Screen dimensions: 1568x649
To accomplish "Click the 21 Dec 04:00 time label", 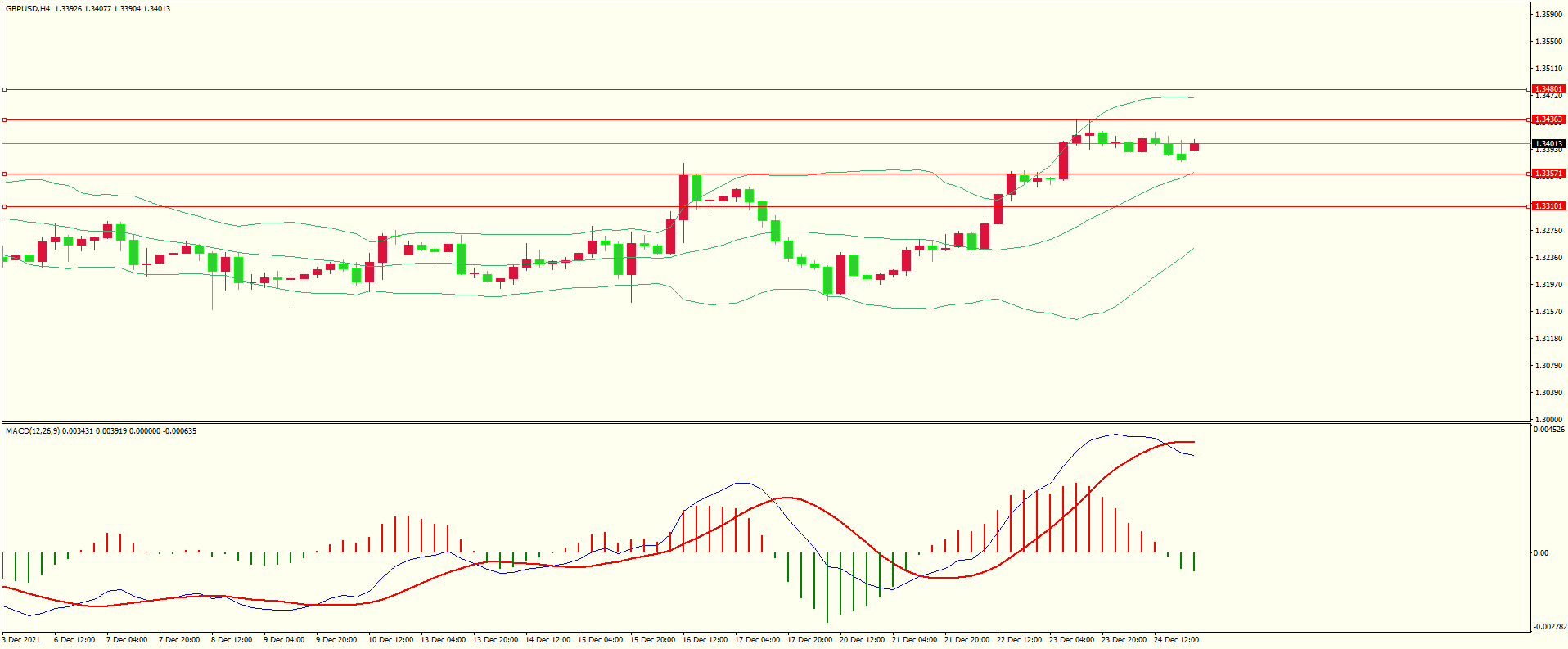I will point(914,640).
